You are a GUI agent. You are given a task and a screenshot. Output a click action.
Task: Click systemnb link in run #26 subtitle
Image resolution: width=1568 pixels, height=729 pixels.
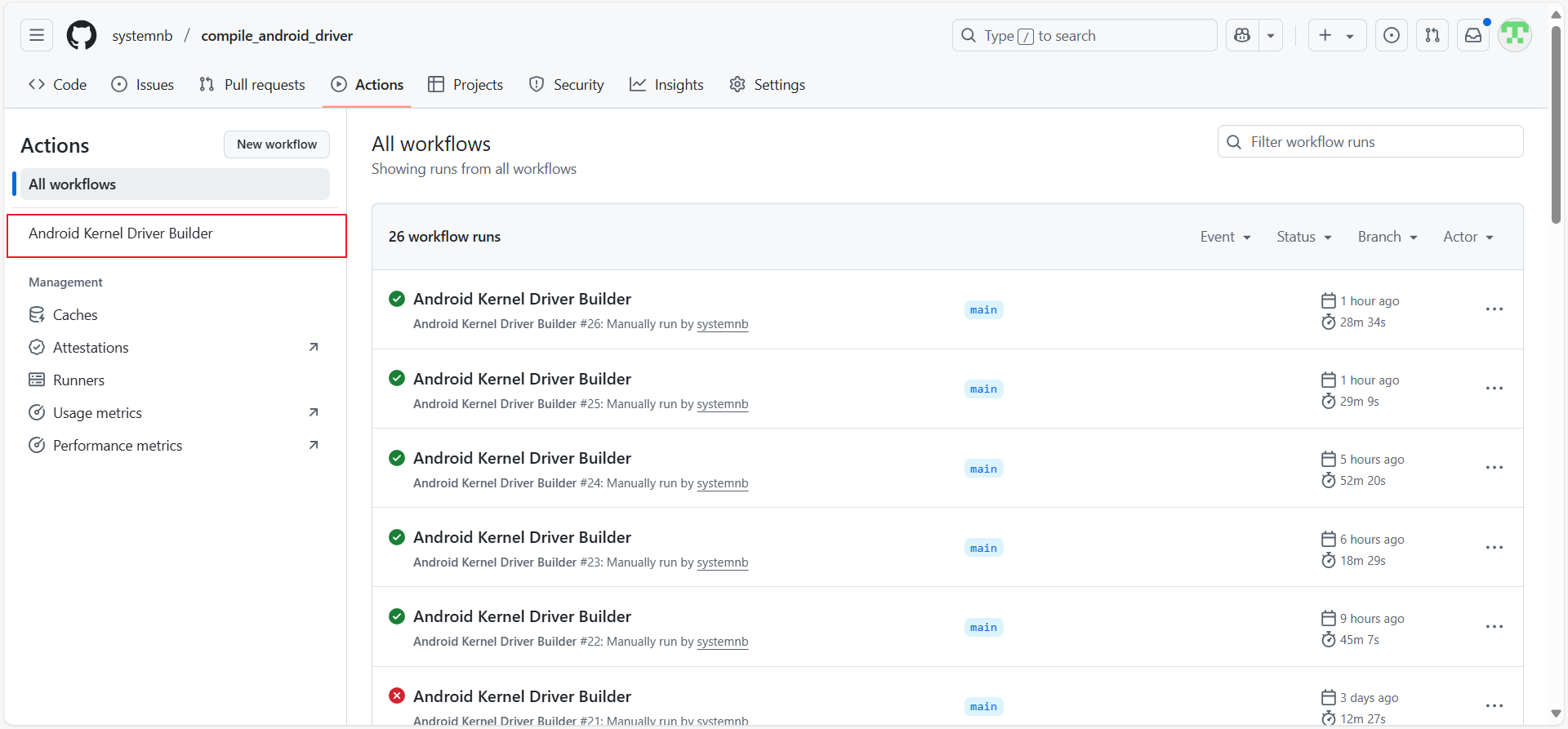(x=723, y=324)
